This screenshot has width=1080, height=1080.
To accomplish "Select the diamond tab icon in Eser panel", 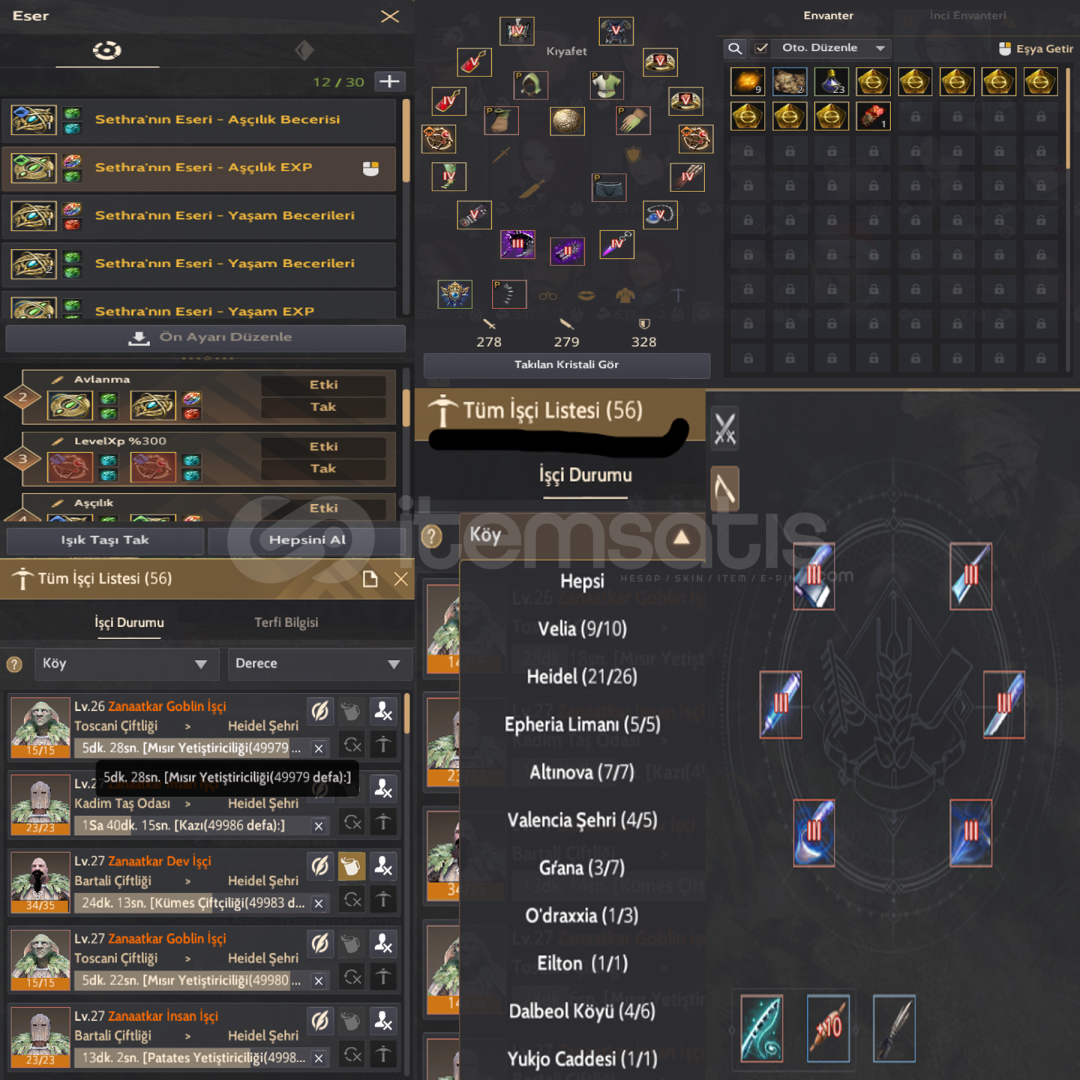I will [304, 50].
